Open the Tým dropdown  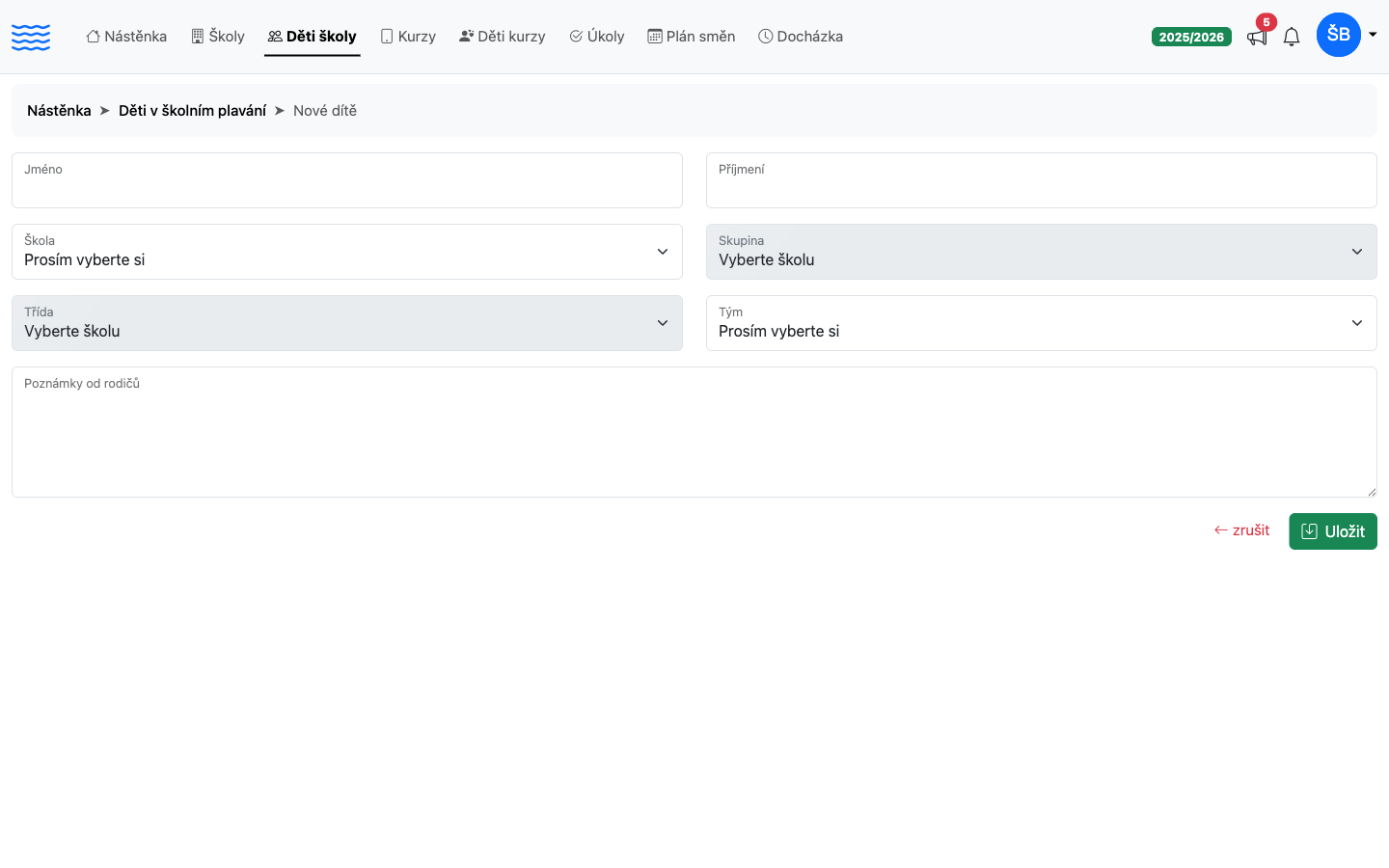1042,323
